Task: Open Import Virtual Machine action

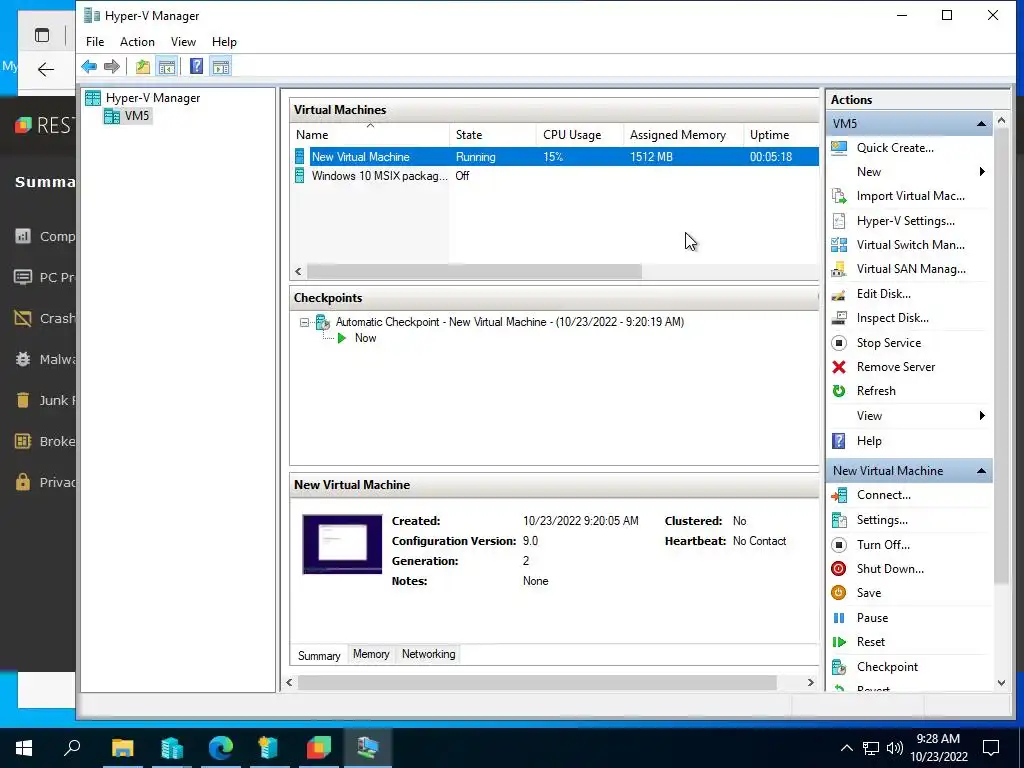Action: coord(910,196)
